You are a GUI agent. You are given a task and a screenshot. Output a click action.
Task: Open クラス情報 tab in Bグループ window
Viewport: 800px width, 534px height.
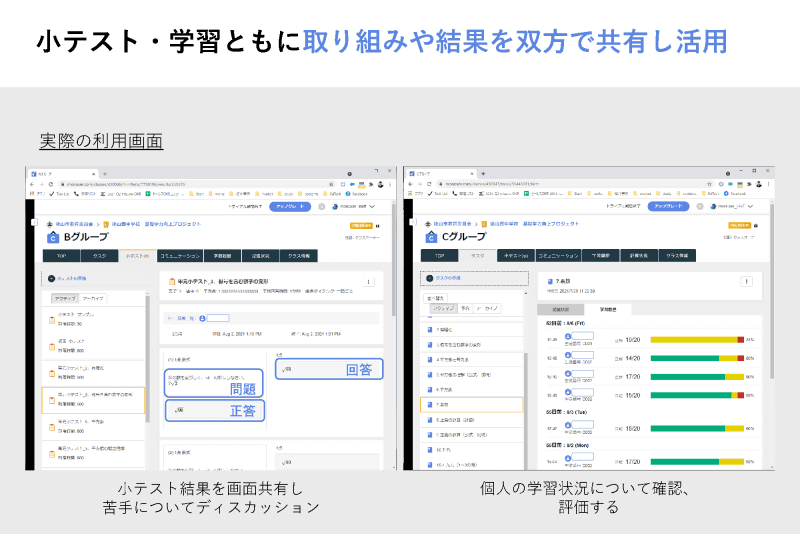point(299,256)
